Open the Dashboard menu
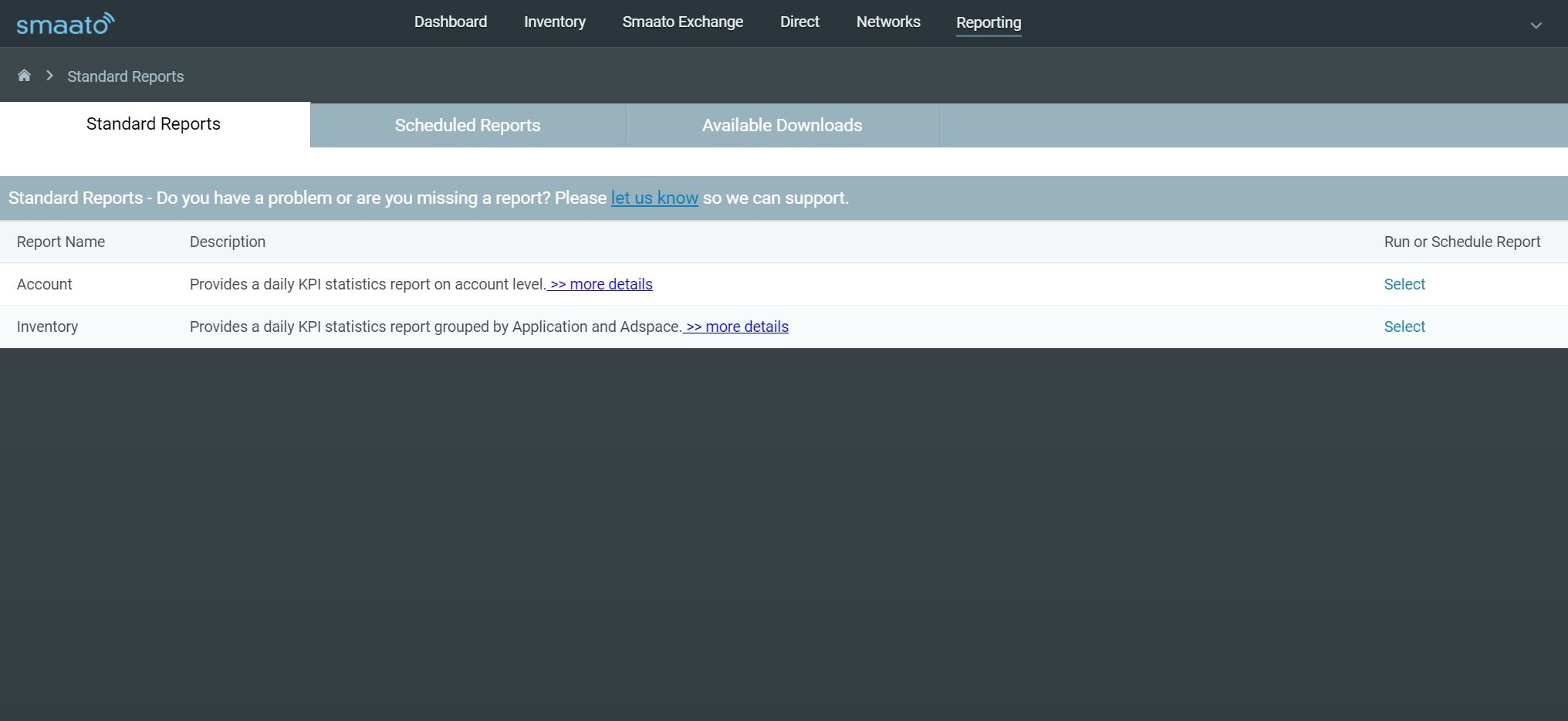The image size is (1568, 721). point(451,22)
